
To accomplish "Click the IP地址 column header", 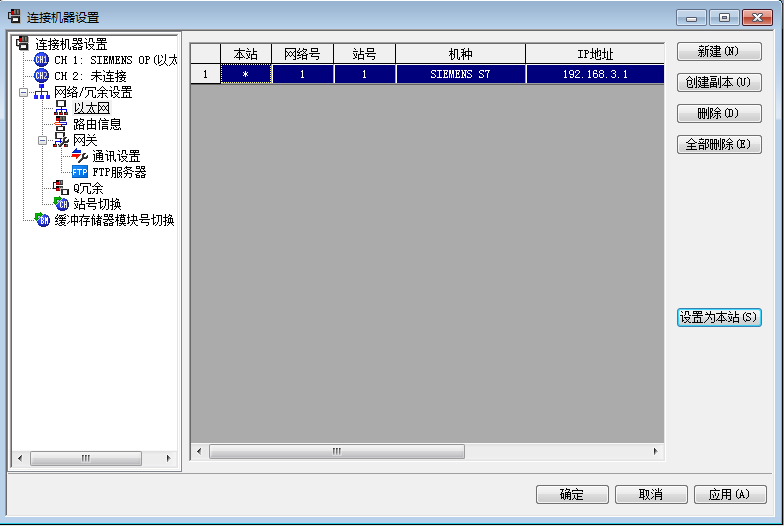I will point(595,54).
